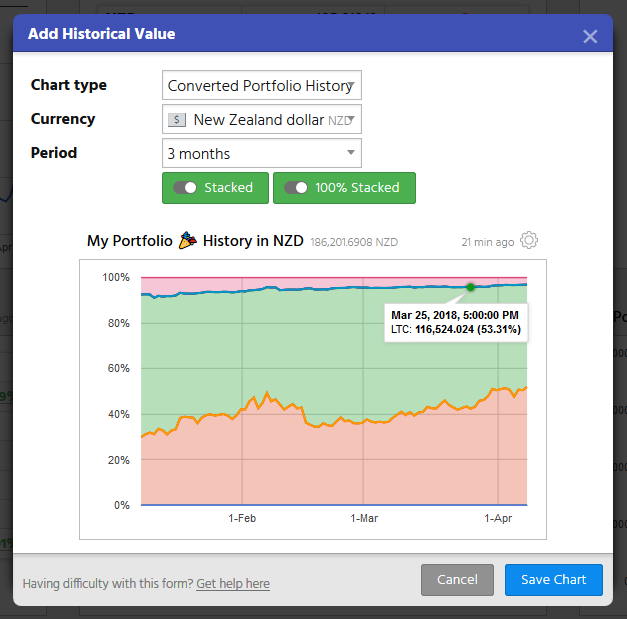Click the 21 min ago timestamp
The width and height of the screenshot is (627, 619).
click(x=488, y=242)
